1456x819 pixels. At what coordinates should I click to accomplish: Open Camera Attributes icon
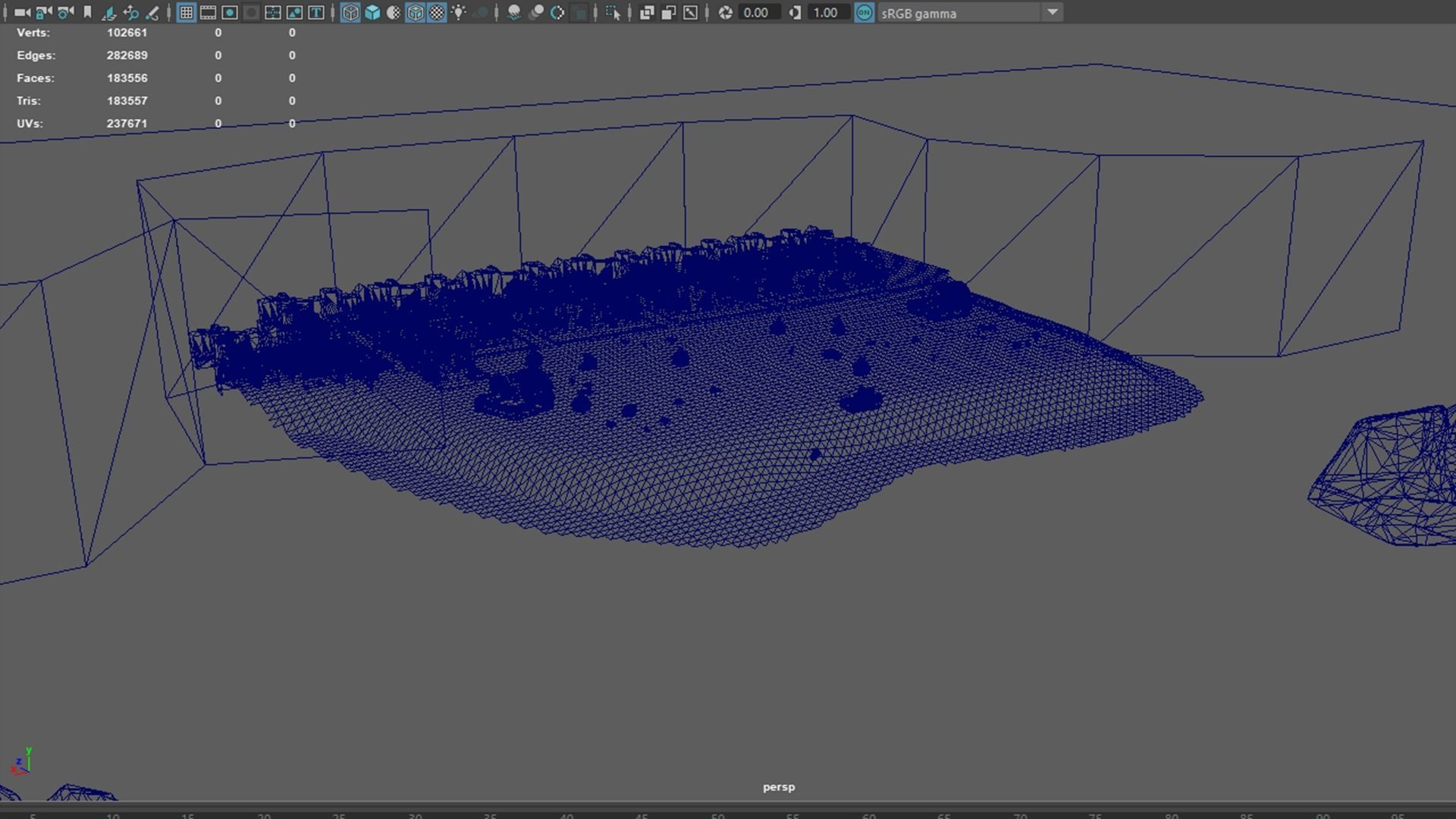pos(66,12)
